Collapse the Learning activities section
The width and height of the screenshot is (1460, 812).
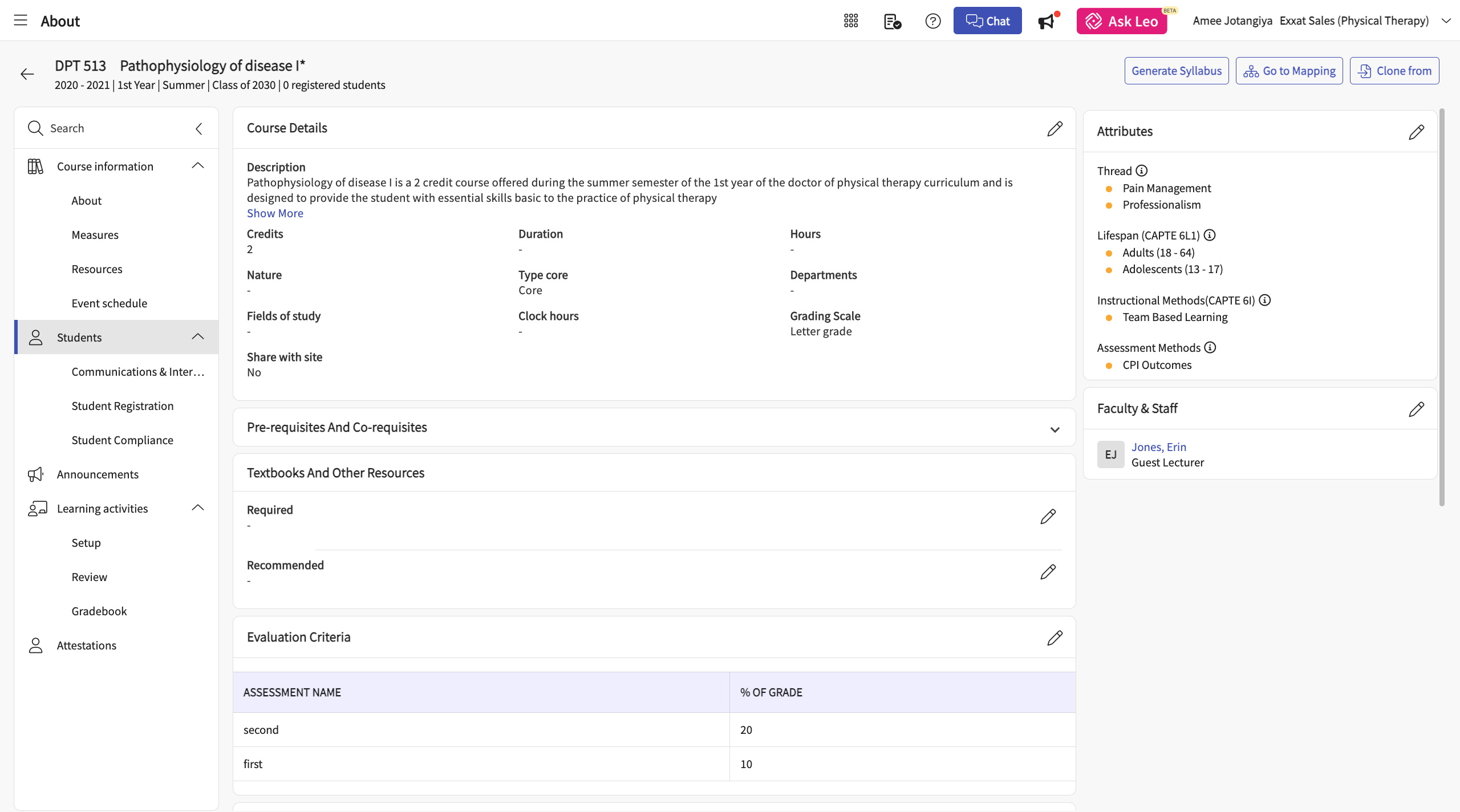pos(198,508)
